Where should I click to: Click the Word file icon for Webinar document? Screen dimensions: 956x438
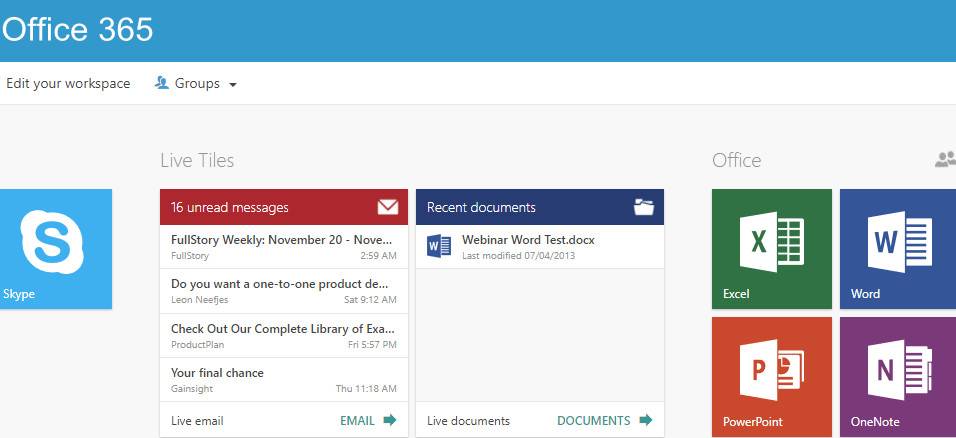tap(438, 246)
